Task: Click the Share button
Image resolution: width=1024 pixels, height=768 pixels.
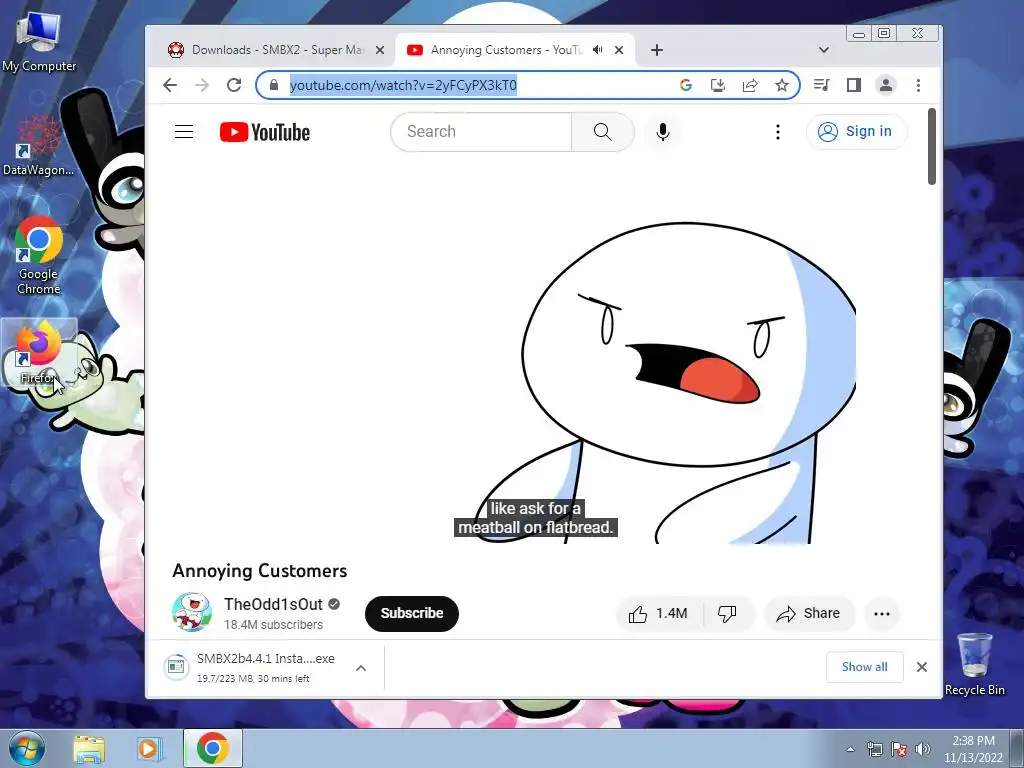Action: (808, 613)
